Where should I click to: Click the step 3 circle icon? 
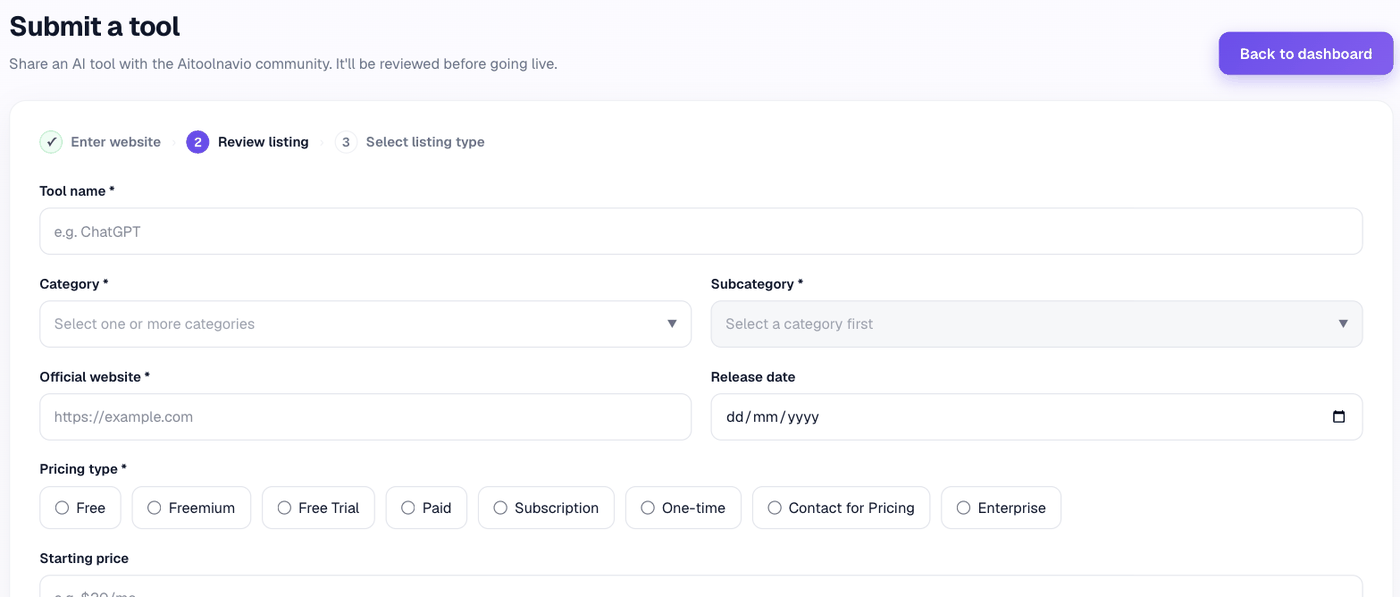[x=346, y=142]
